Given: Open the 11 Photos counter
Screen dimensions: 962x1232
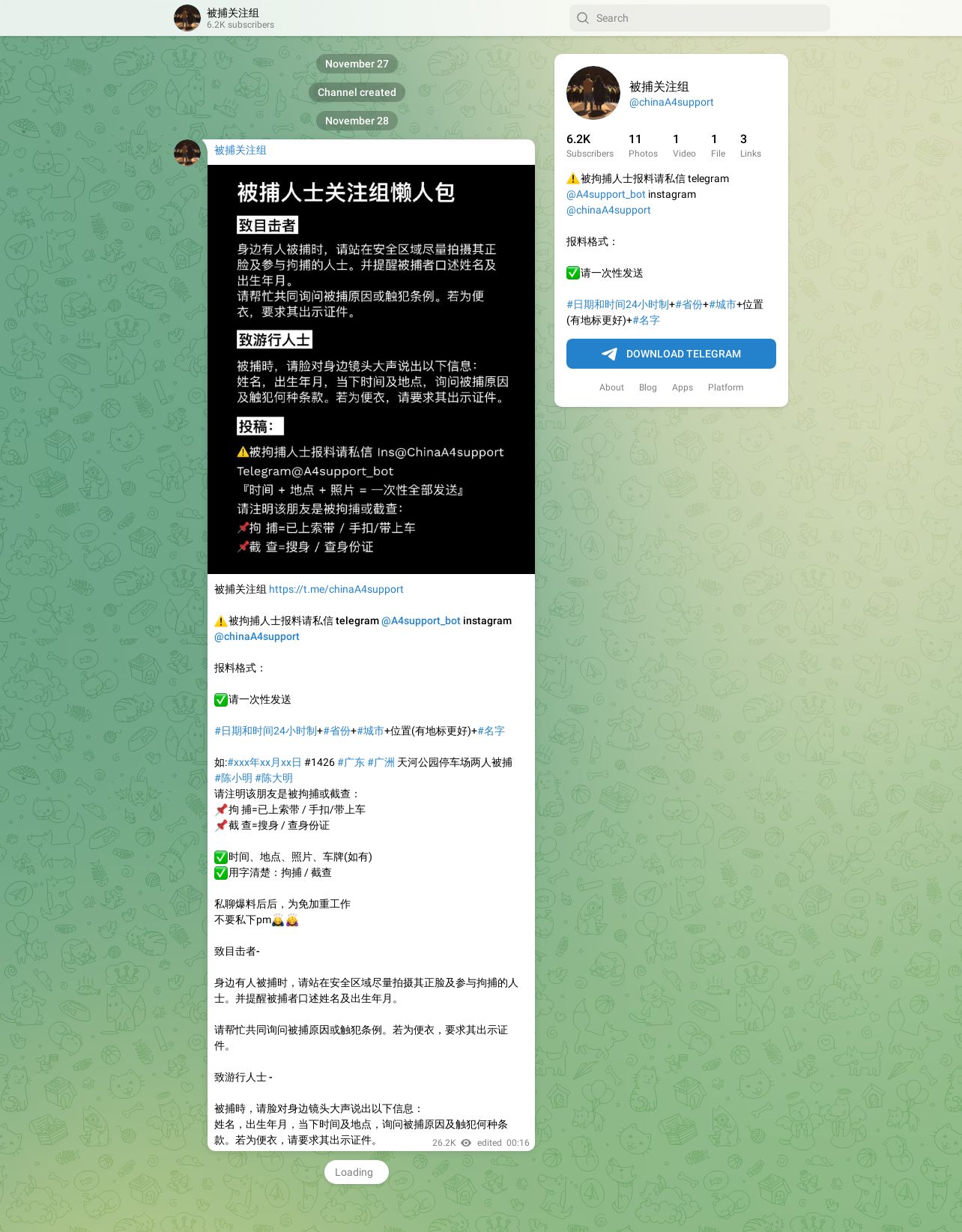Looking at the screenshot, I should (643, 145).
